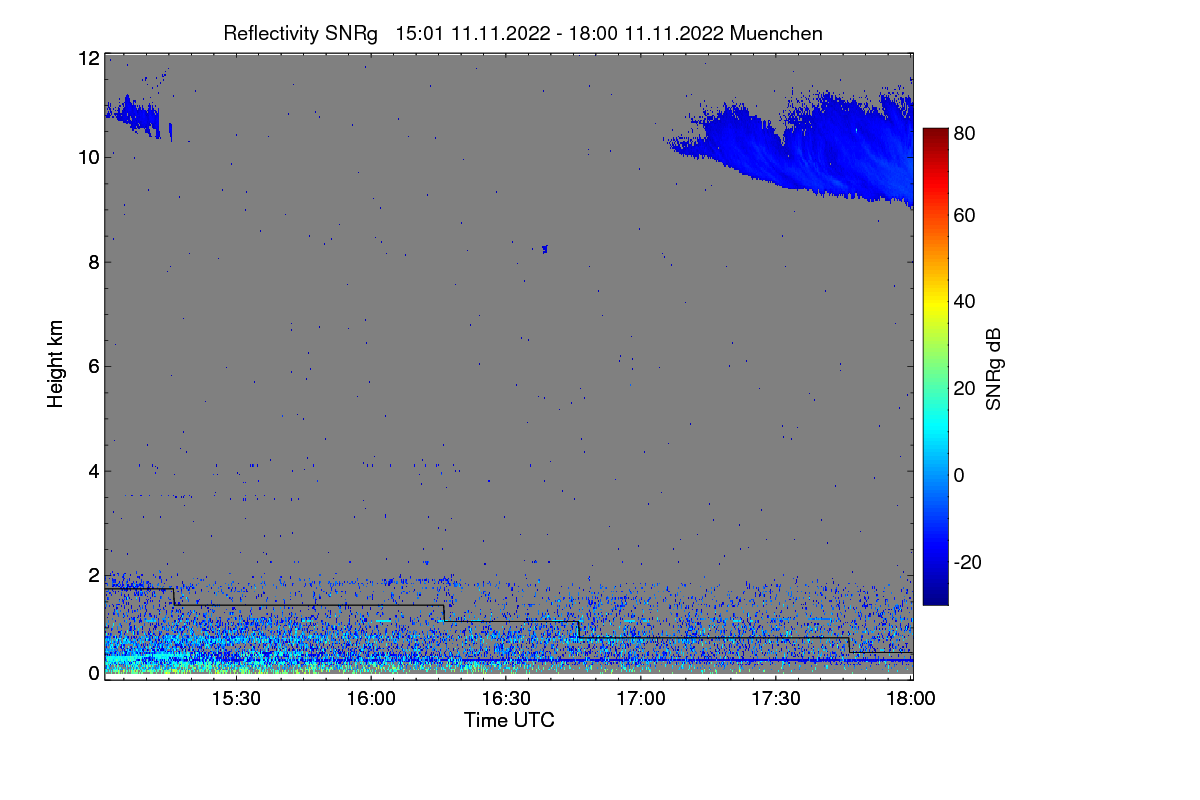Click the time tick label '16:30'

tap(506, 699)
